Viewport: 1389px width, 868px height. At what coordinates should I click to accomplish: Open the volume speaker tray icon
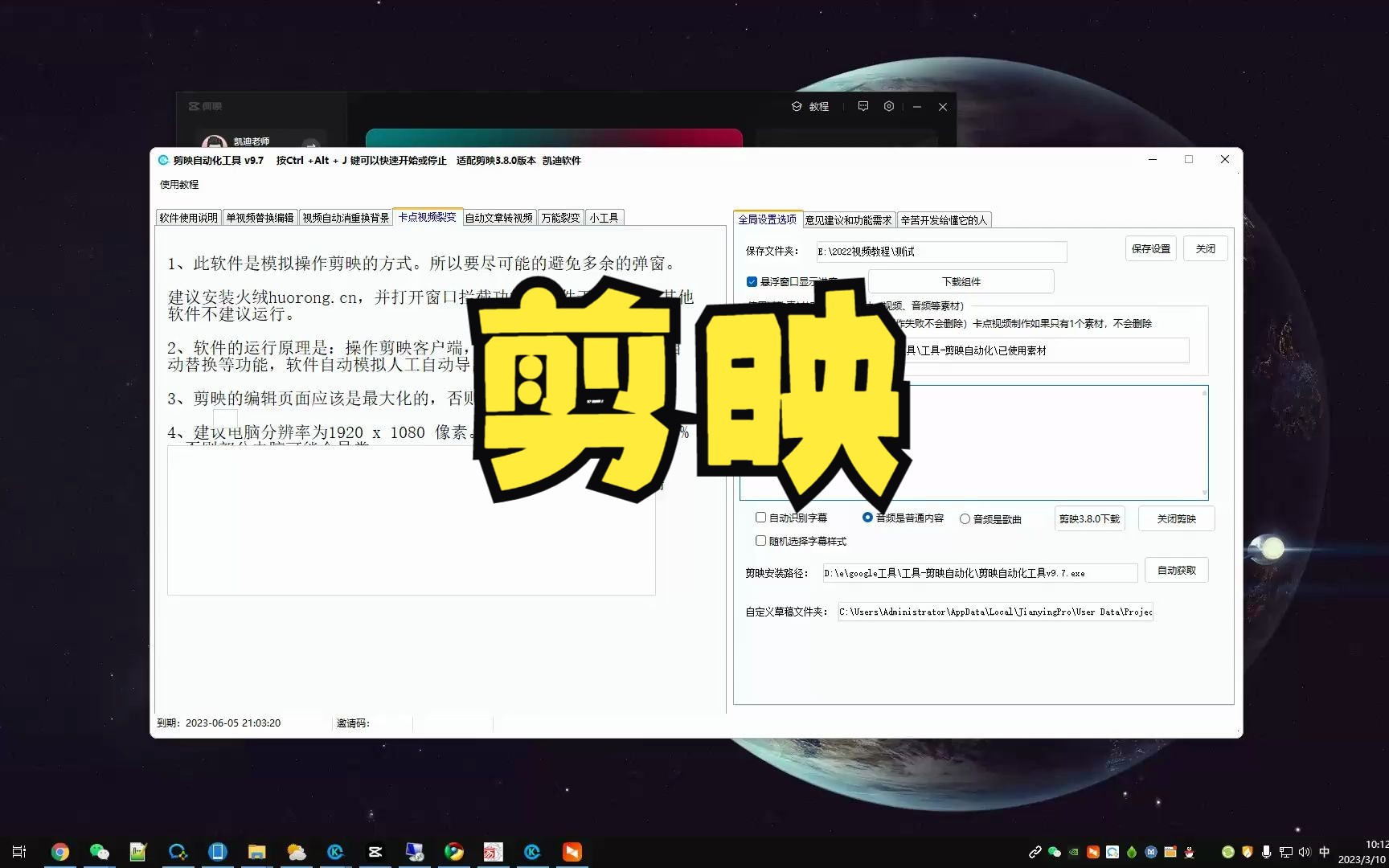click(x=1305, y=852)
